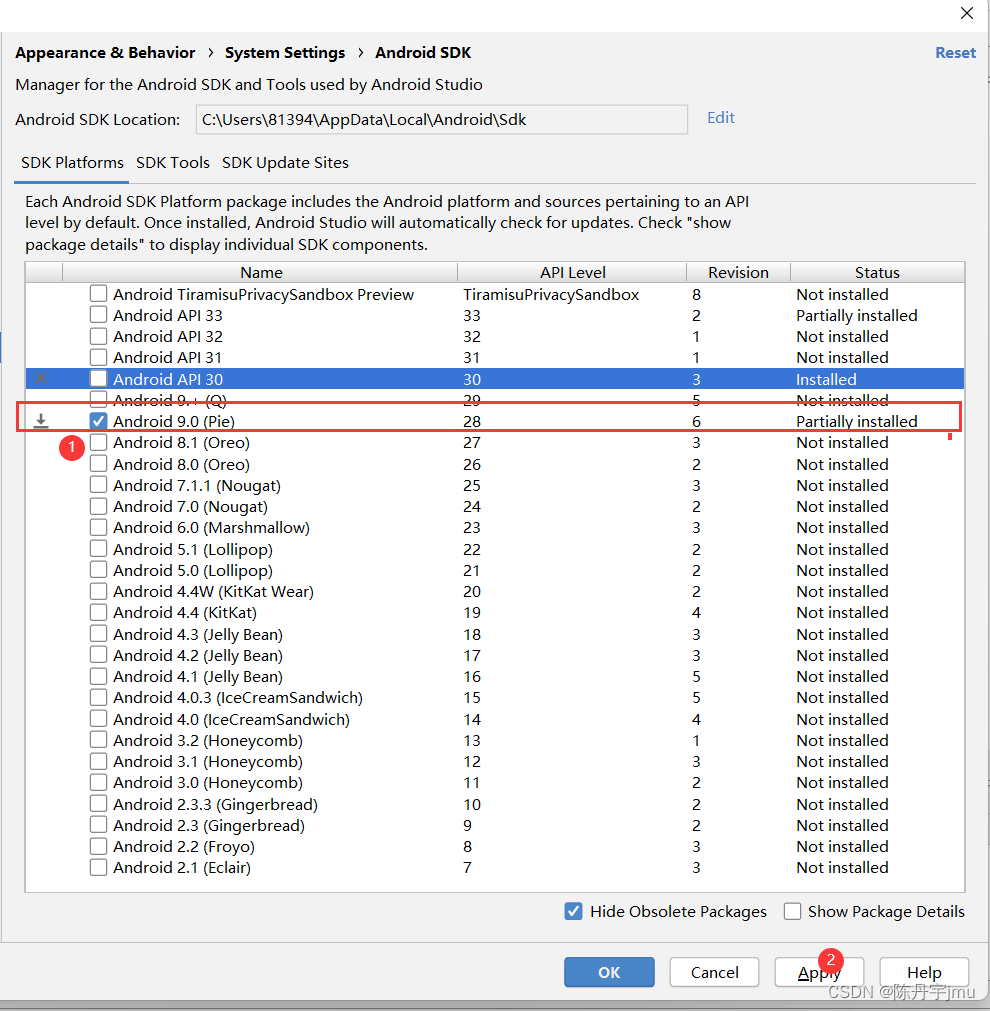Switch to the SDK Tools tab
The image size is (990, 1011).
click(173, 162)
